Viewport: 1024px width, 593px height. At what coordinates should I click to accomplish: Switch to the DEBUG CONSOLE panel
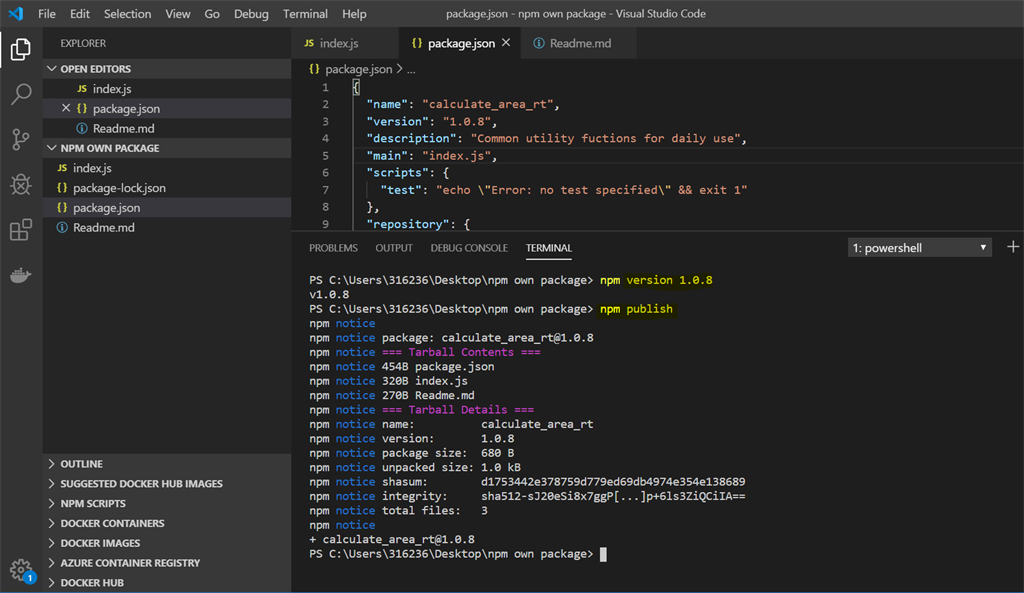[x=469, y=247]
